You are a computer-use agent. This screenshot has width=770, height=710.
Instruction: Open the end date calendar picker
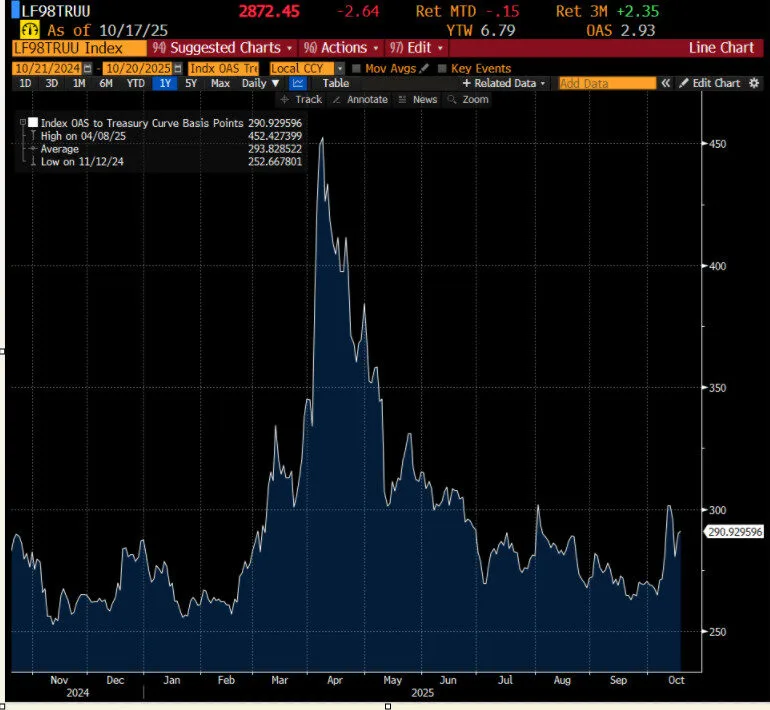pyautogui.click(x=176, y=68)
